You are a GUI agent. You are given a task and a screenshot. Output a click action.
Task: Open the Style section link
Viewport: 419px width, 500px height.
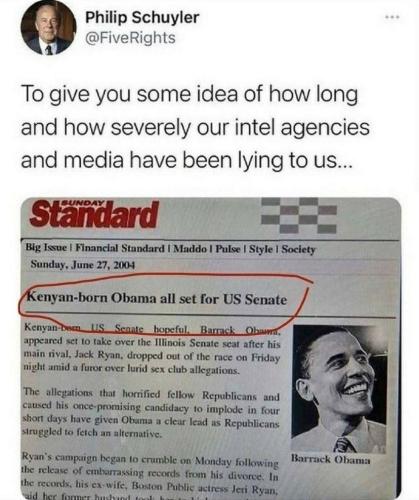coord(262,249)
